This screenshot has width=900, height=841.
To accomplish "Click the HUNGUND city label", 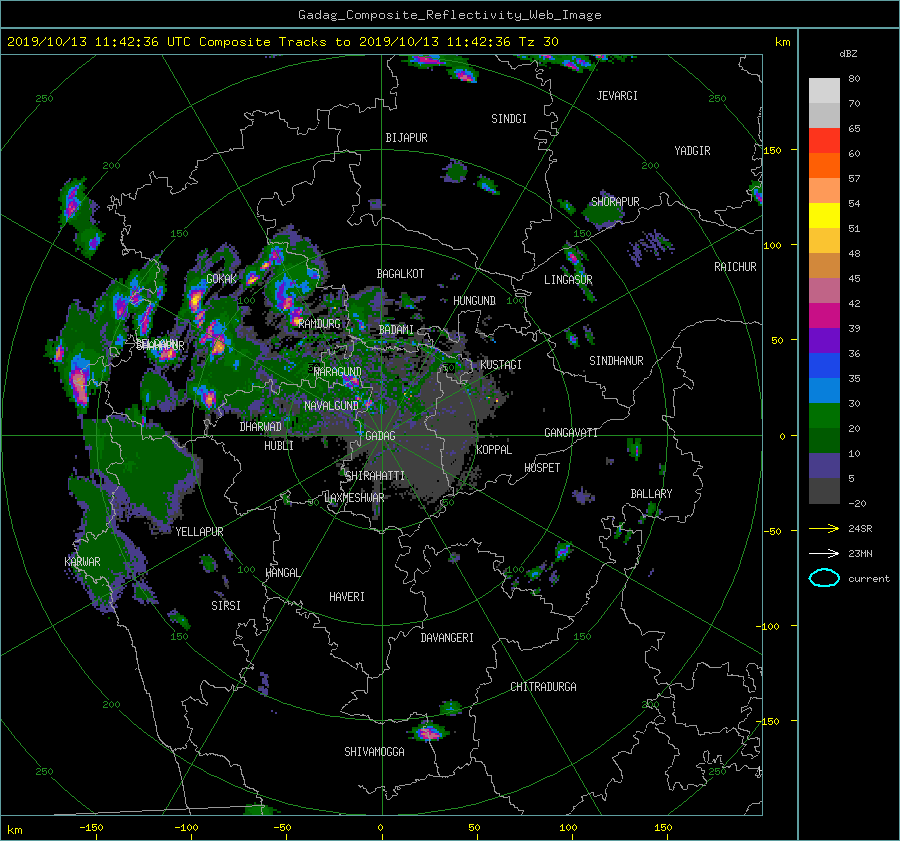I will (x=474, y=301).
